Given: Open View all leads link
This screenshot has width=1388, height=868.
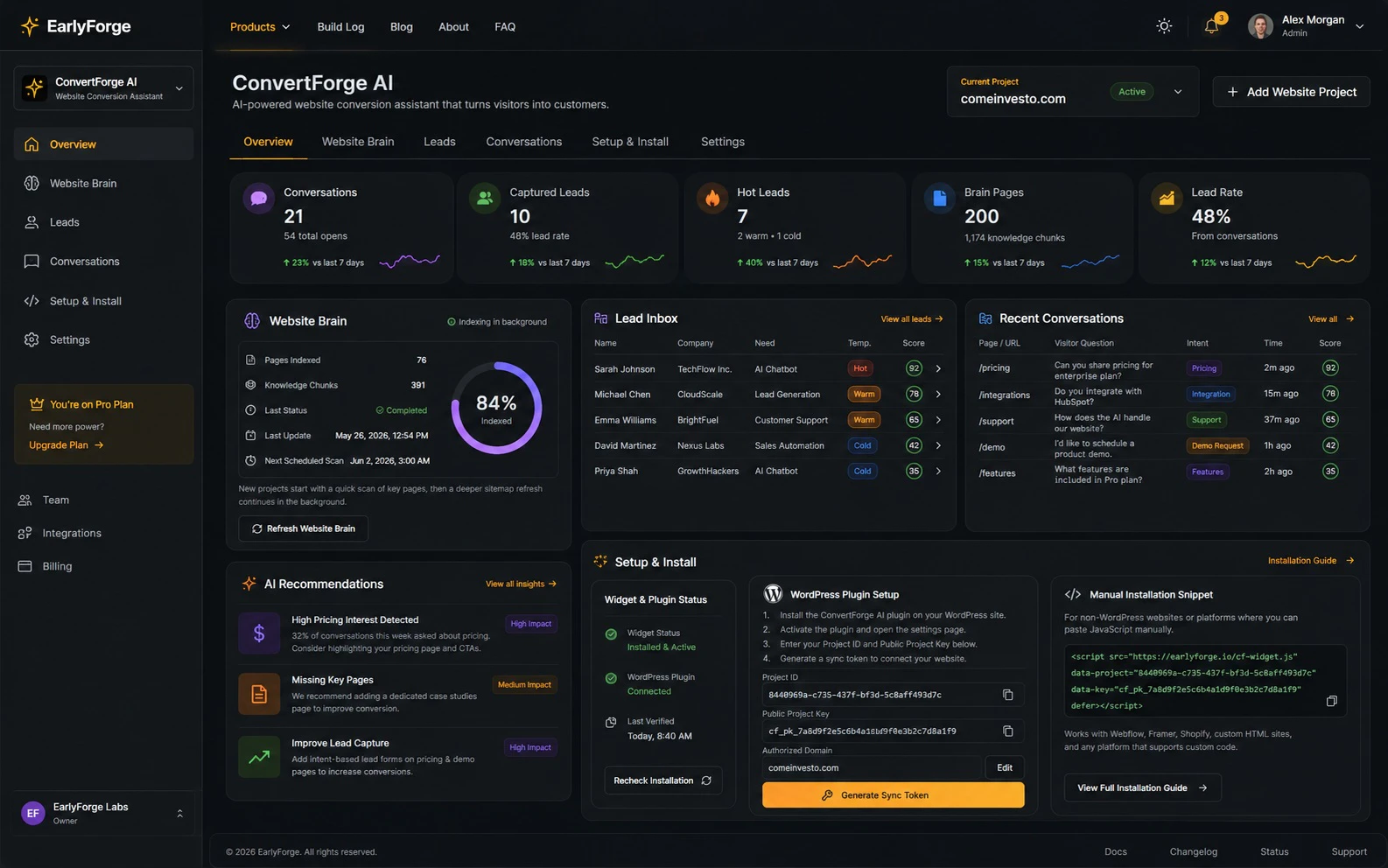Looking at the screenshot, I should click(x=912, y=319).
